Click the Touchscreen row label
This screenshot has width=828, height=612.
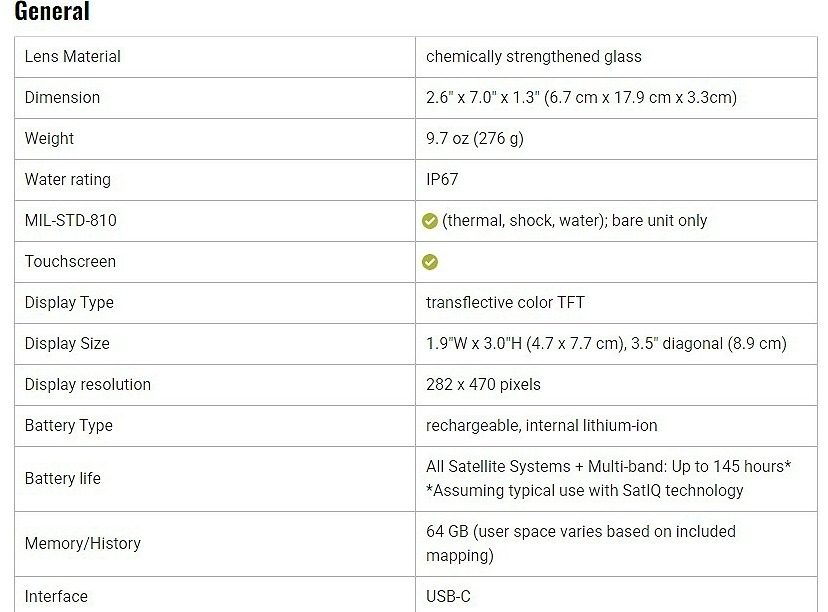[71, 262]
